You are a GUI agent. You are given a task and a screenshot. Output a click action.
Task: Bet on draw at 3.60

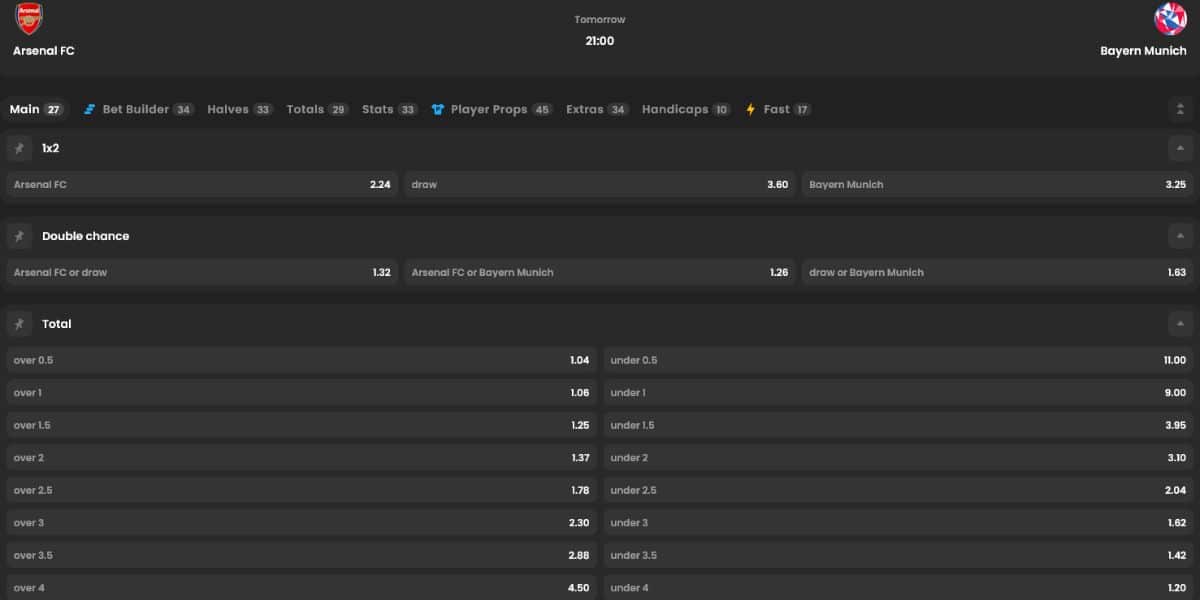tap(600, 184)
